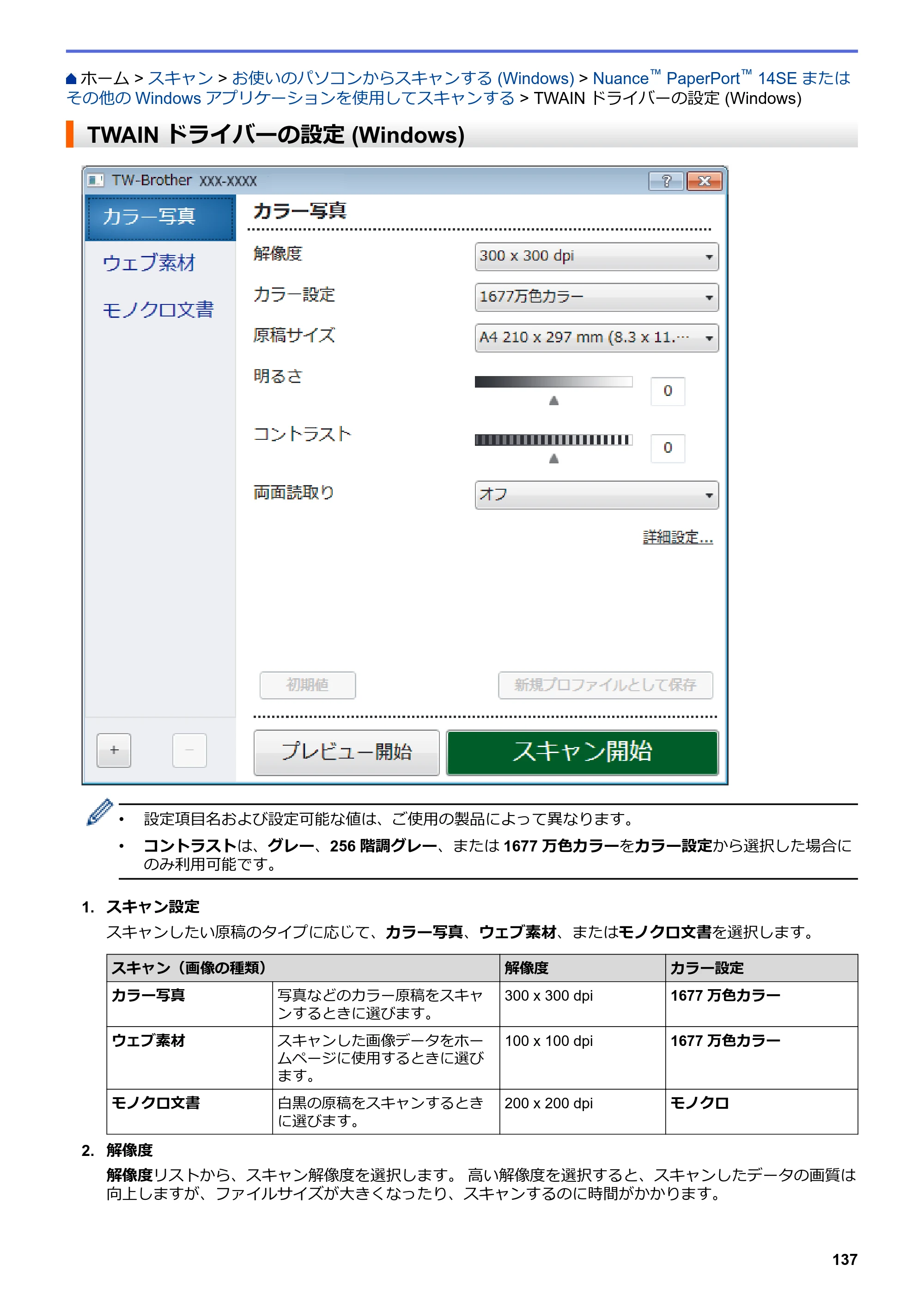Click the プレビュー開始 button
The image size is (924, 1307).
[x=346, y=752]
